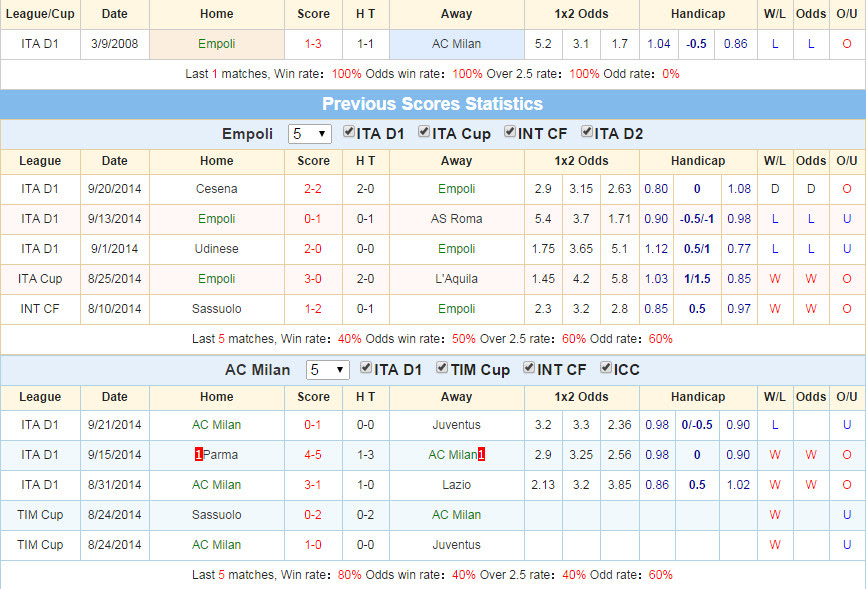
Task: Click the 8/31/2014 date cell
Action: click(x=114, y=485)
